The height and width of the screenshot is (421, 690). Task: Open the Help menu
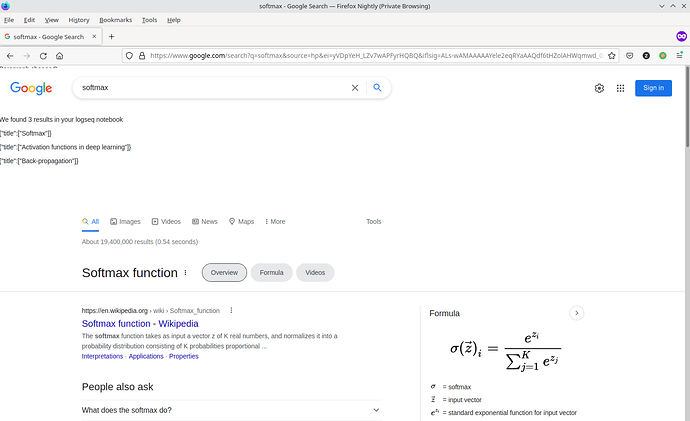173,20
